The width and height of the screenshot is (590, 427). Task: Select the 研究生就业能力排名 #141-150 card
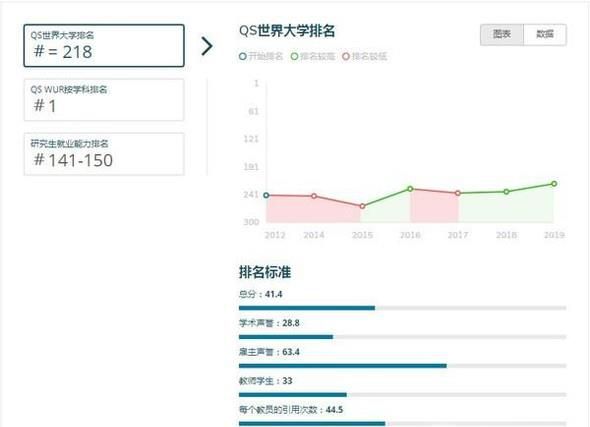pos(104,154)
